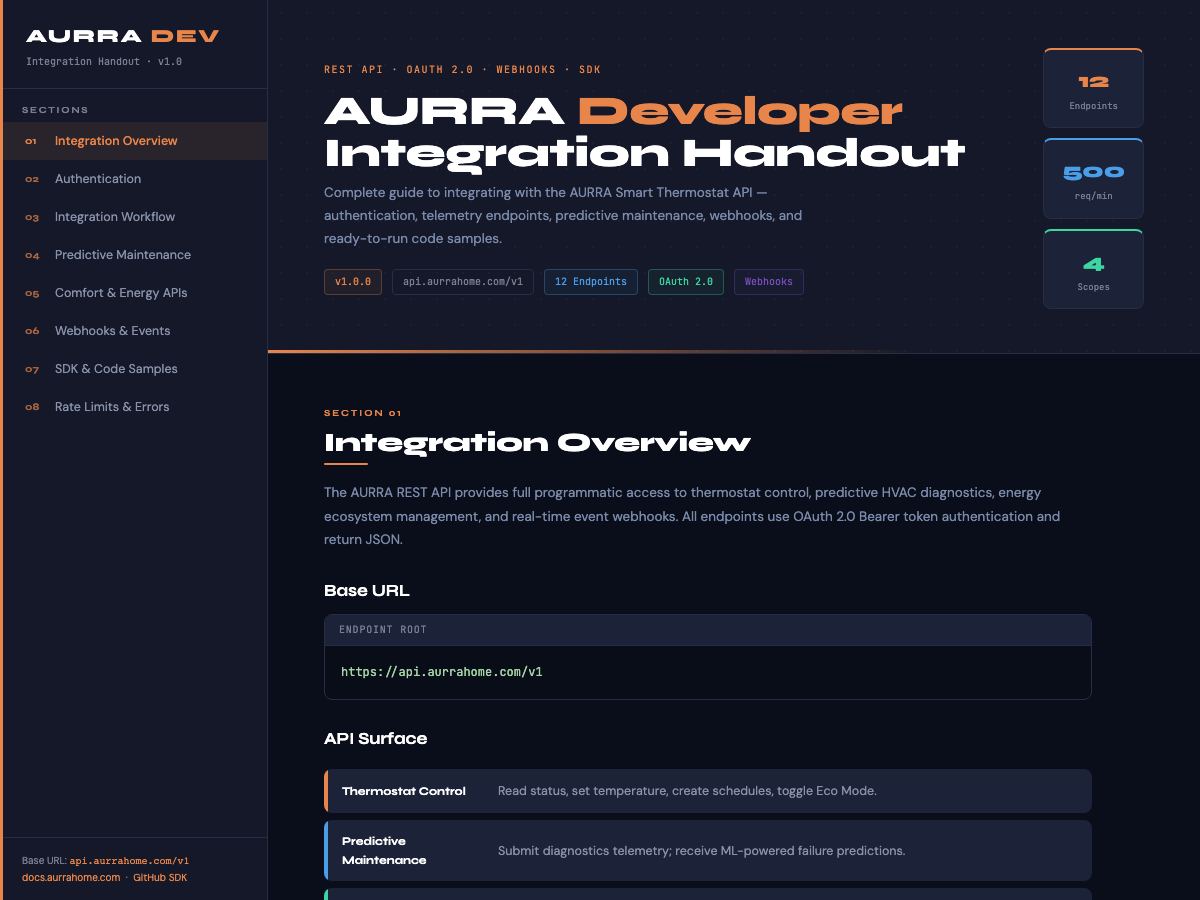Click the v1.0.0 version badge
1200x900 pixels.
coord(353,282)
